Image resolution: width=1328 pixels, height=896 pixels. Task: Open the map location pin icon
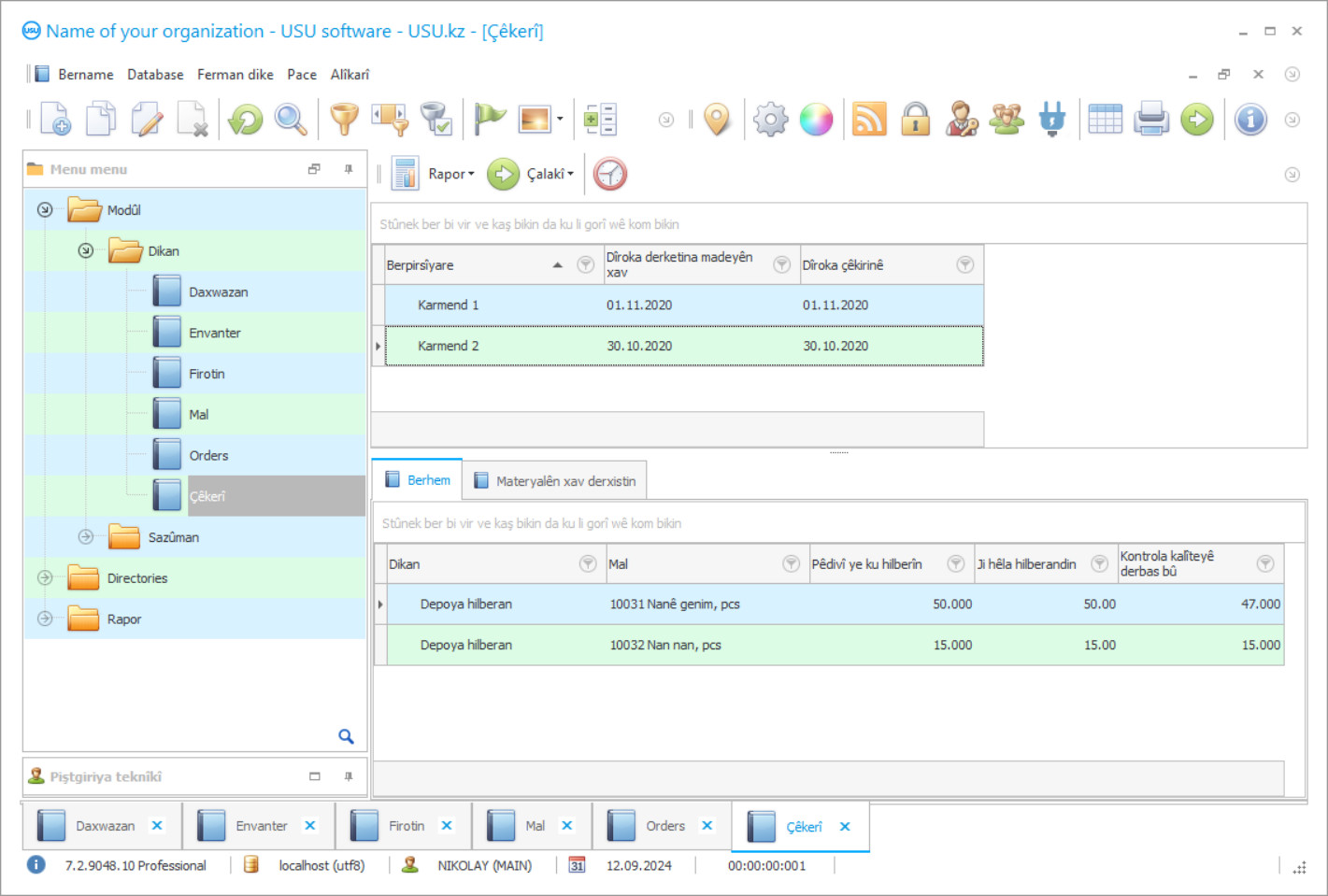(717, 120)
